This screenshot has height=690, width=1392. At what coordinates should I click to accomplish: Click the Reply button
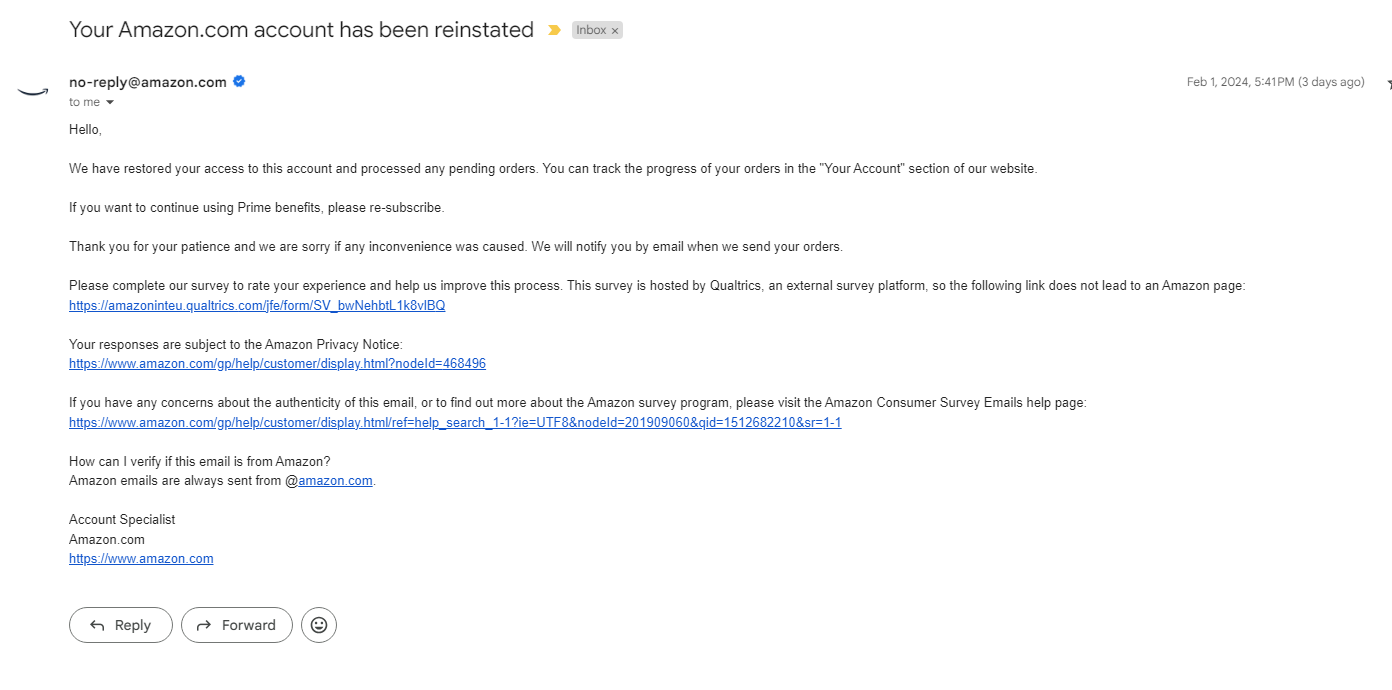pyautogui.click(x=121, y=625)
